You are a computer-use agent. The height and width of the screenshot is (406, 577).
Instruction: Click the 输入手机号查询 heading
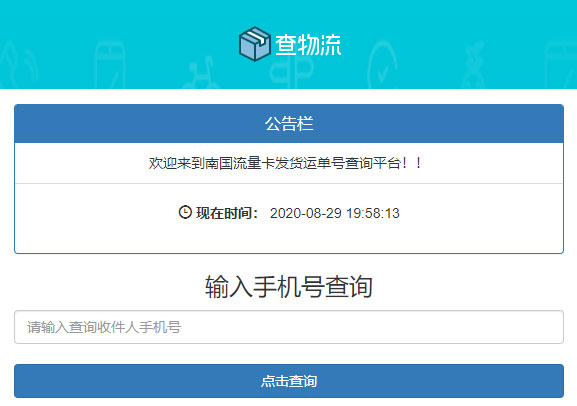click(289, 286)
